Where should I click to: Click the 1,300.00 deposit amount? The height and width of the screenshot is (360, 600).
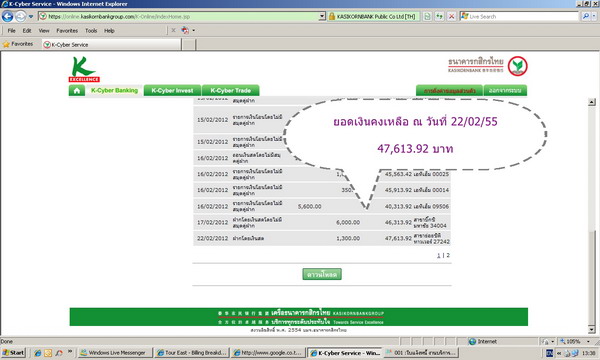tap(348, 238)
